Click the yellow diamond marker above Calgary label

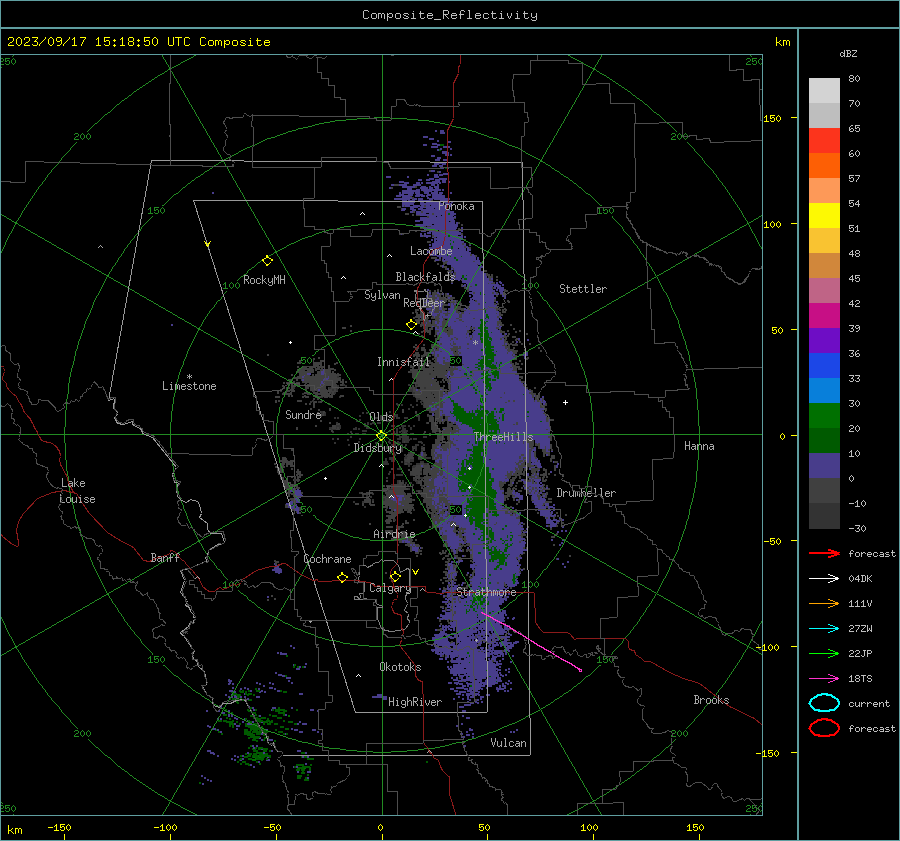(395, 576)
